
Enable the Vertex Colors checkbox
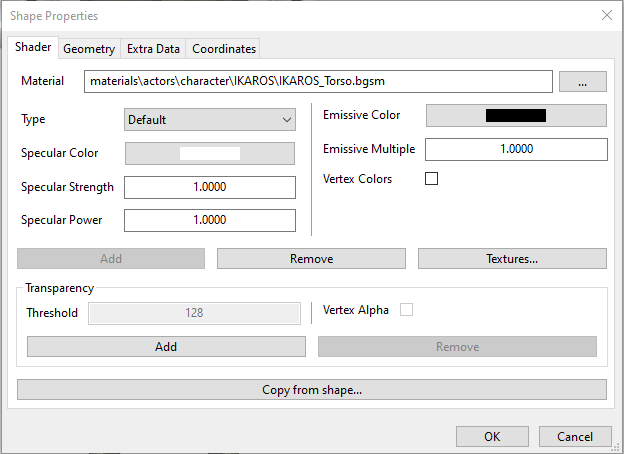(432, 179)
